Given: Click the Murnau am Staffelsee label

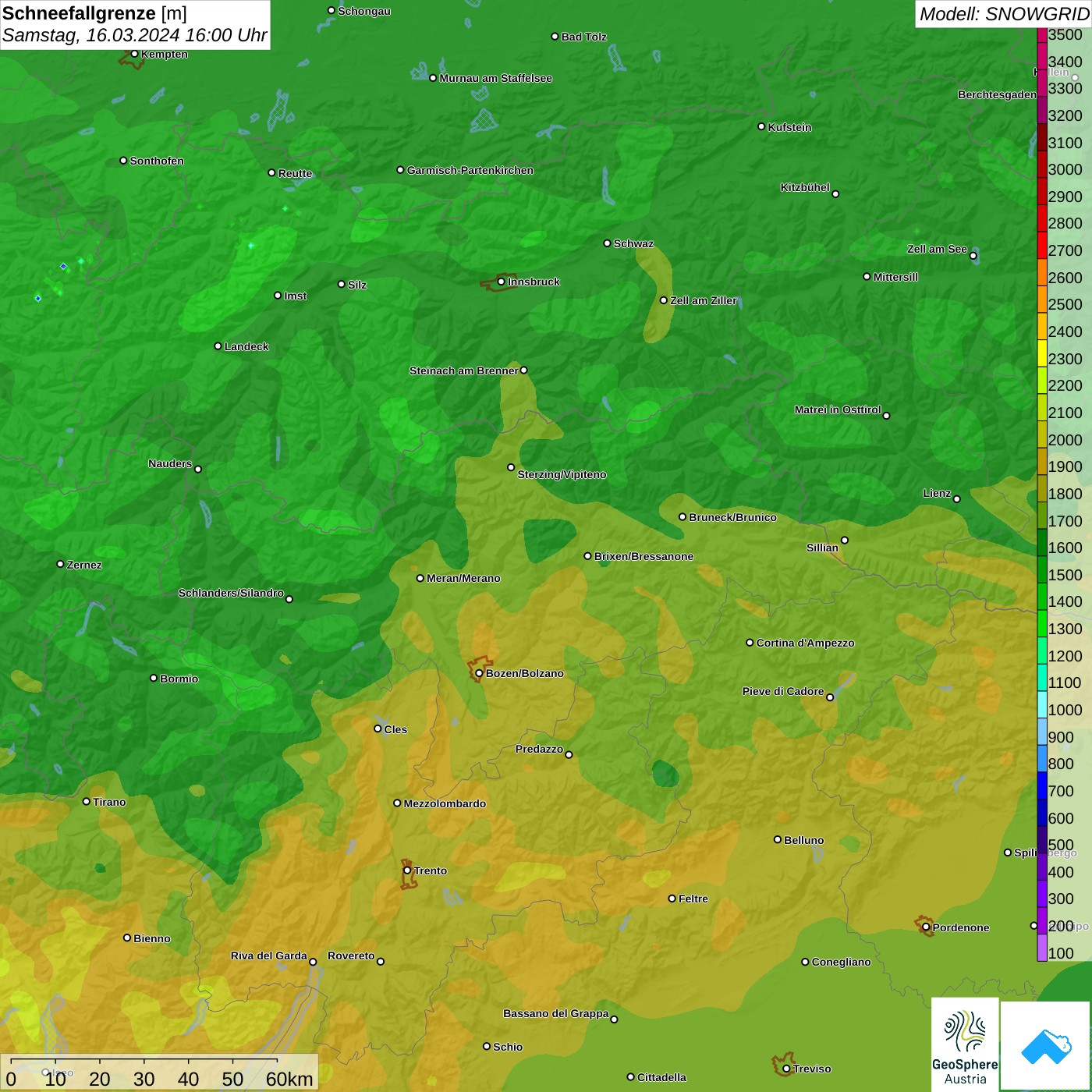Looking at the screenshot, I should 496,78.
